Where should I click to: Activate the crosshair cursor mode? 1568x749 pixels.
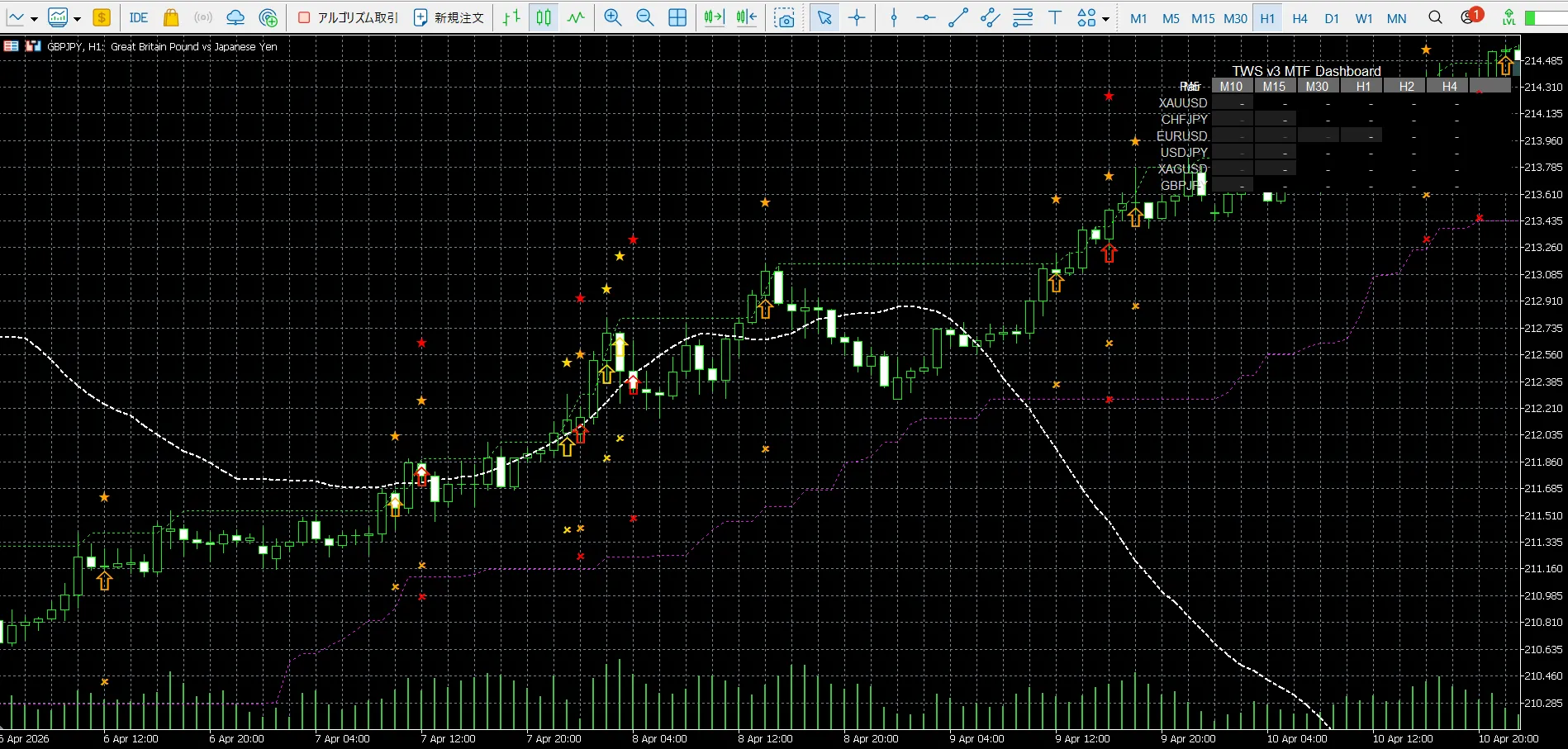857,17
